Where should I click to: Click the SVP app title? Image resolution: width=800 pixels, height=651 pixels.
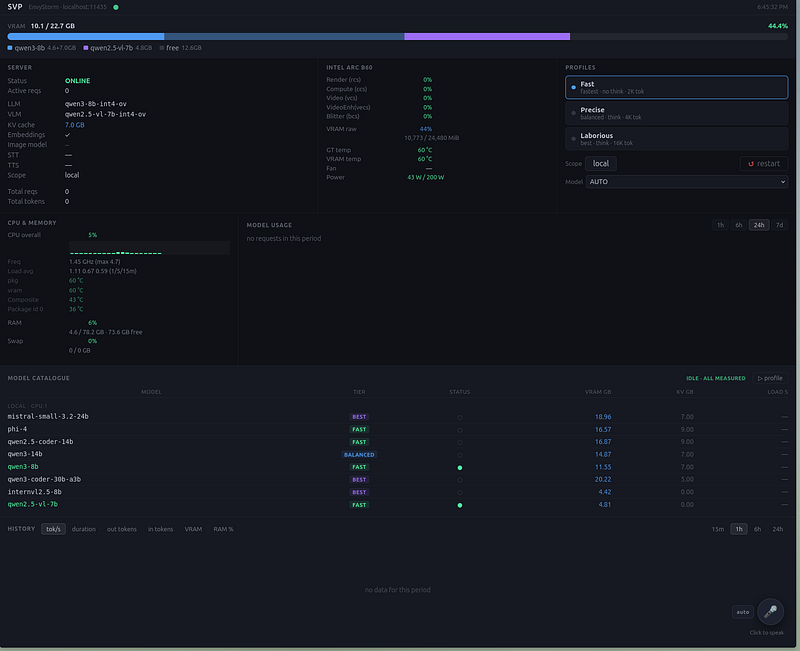(x=15, y=7)
